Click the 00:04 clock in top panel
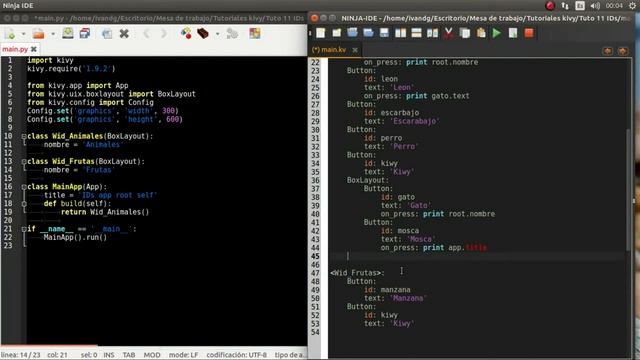Viewport: 640px width, 360px height. tap(614, 5)
